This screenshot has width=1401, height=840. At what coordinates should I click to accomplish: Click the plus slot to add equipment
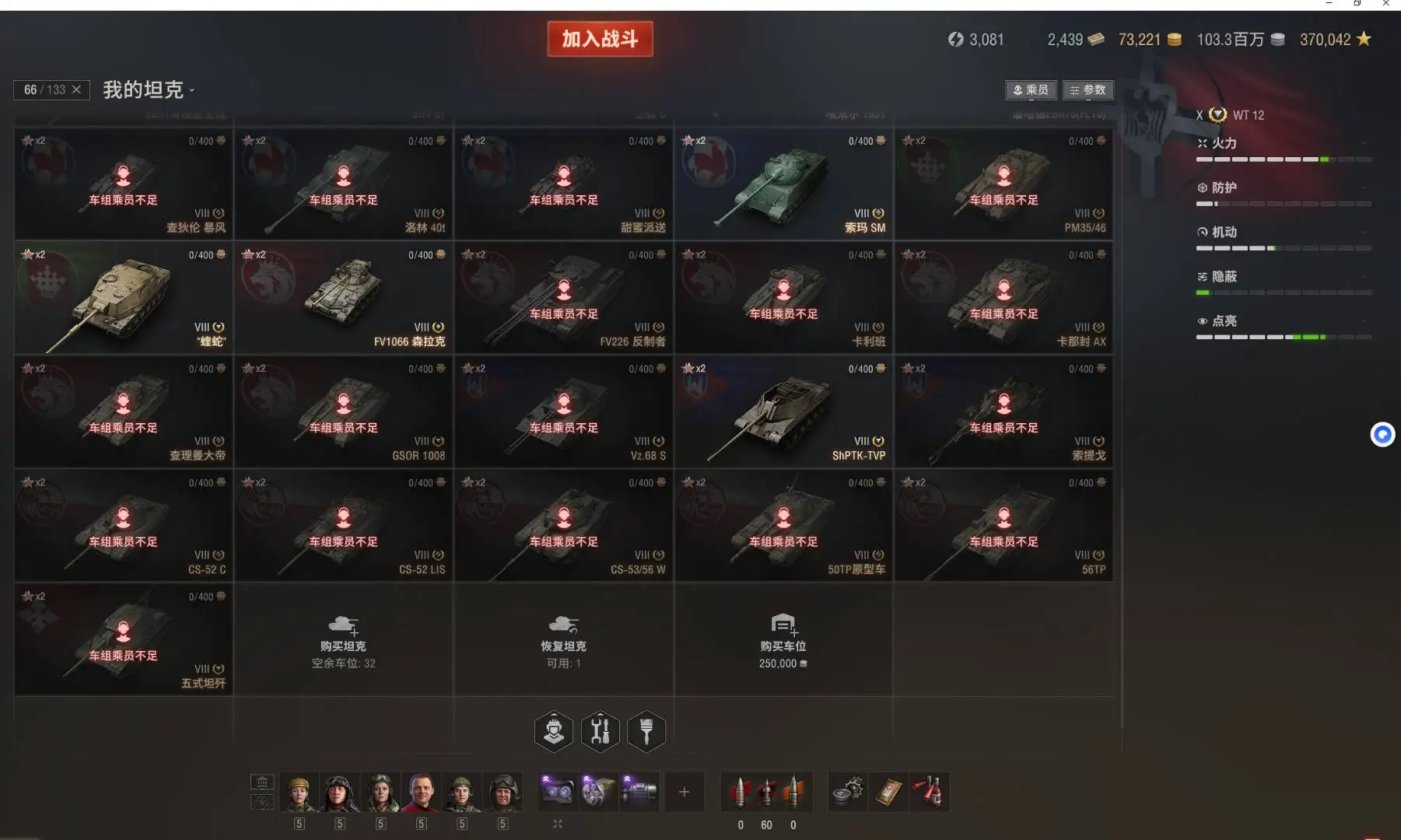tap(684, 792)
